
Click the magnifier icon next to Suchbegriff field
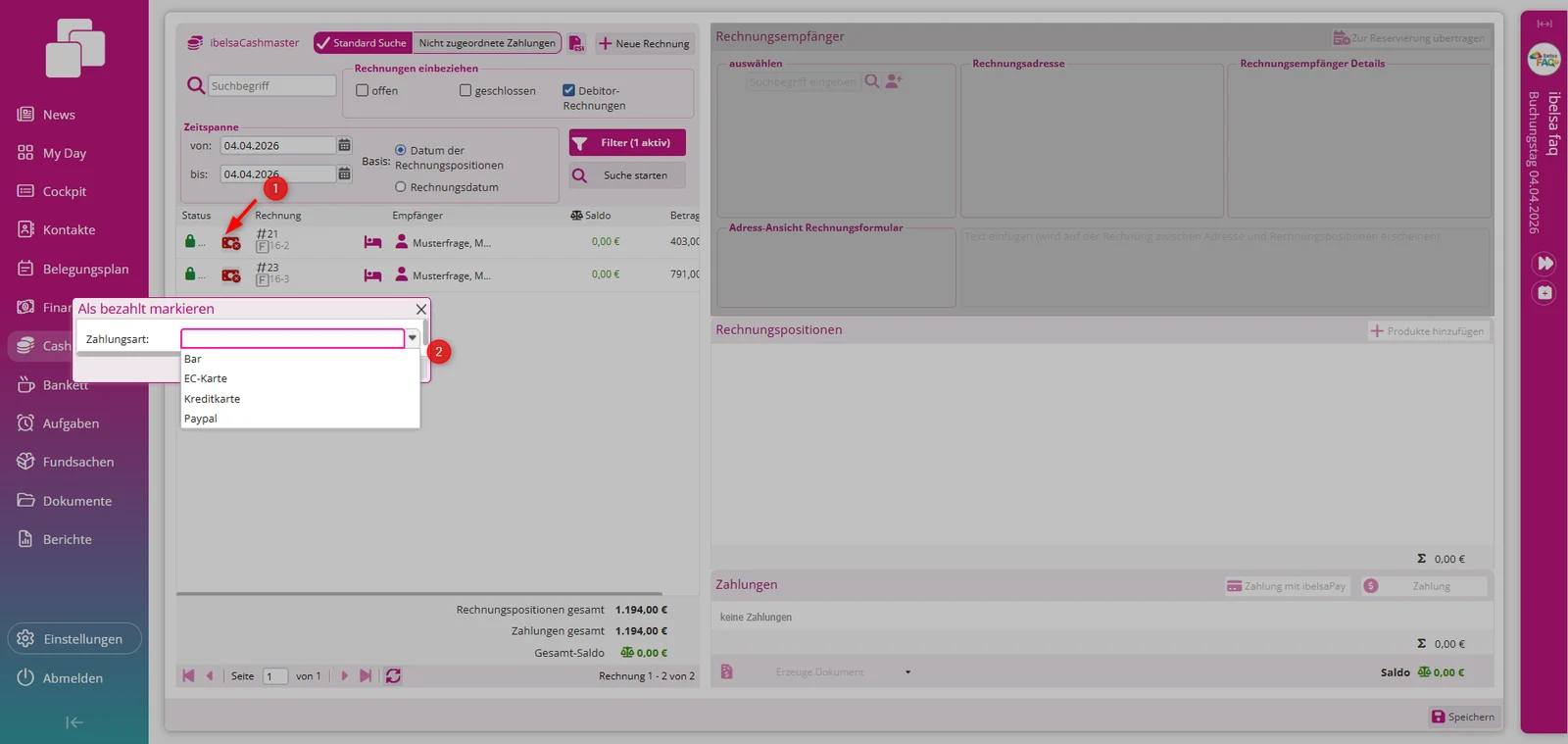(196, 85)
